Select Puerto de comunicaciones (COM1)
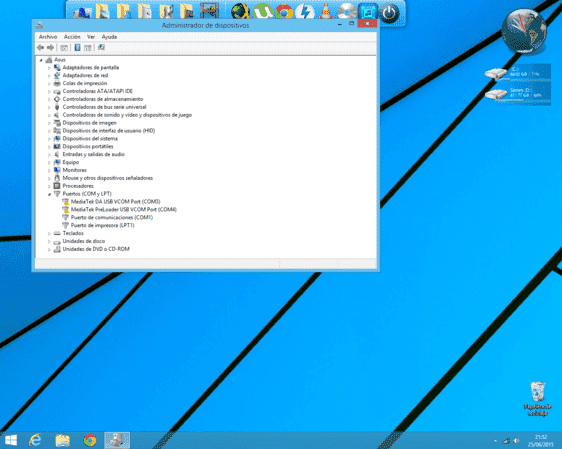 pyautogui.click(x=112, y=218)
